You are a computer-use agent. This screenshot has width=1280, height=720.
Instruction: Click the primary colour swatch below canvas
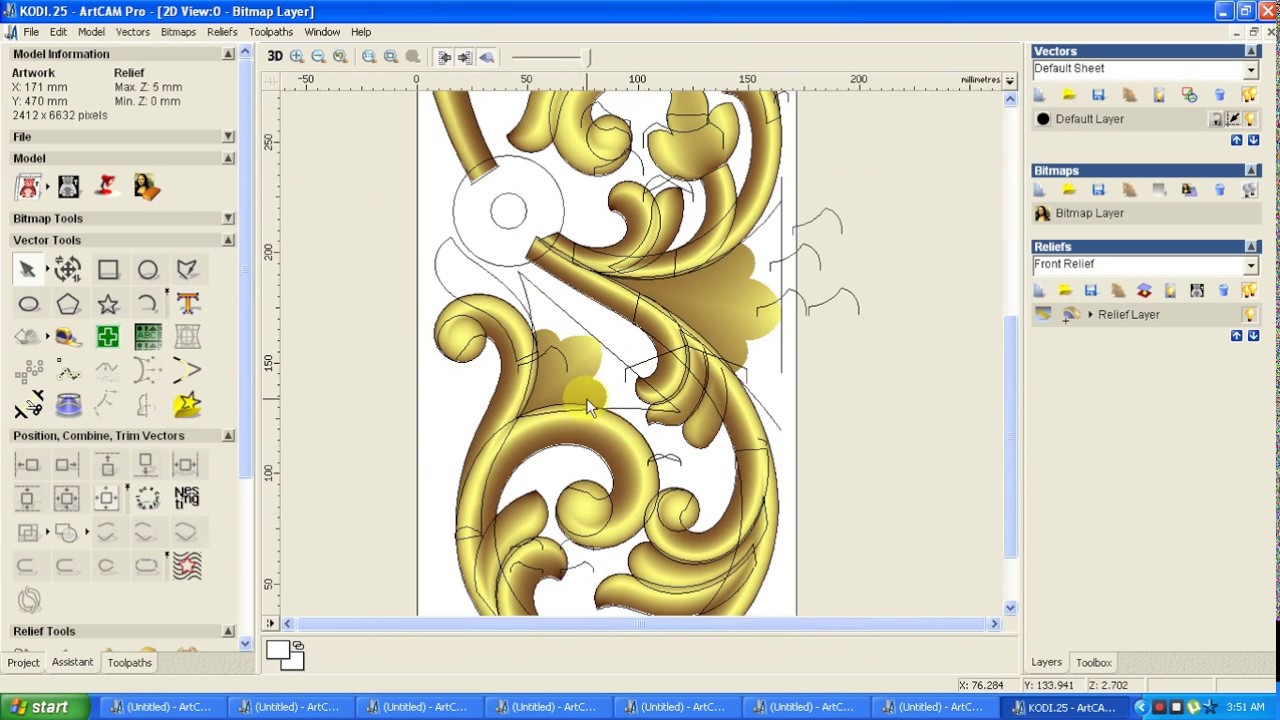click(x=279, y=650)
